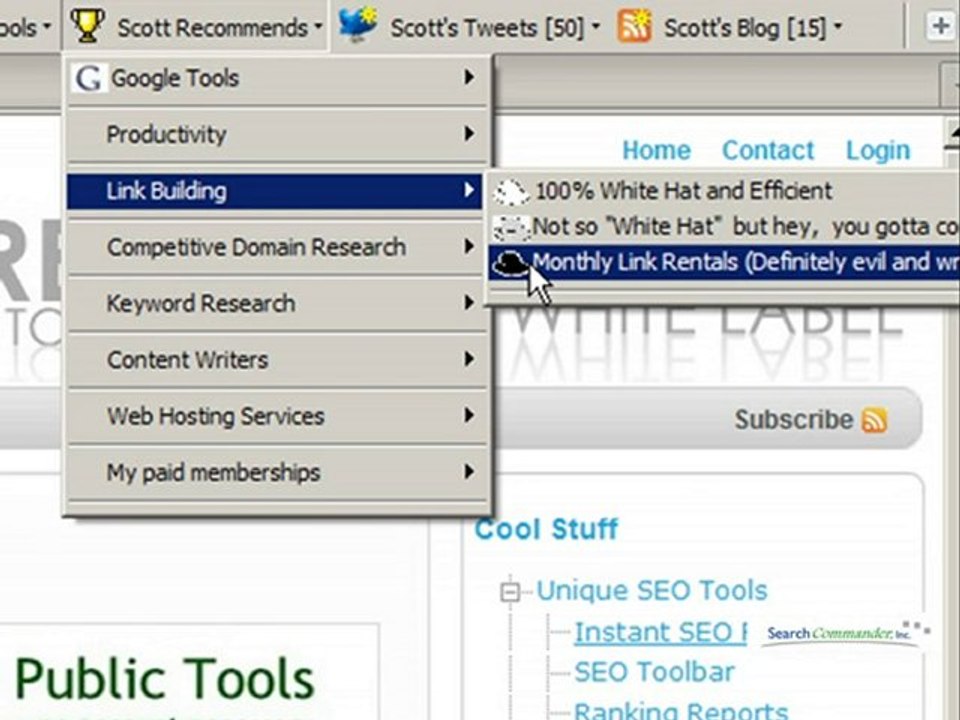Choose Monthly Link Rentals entry
This screenshot has height=720, width=960.
pyautogui.click(x=724, y=263)
